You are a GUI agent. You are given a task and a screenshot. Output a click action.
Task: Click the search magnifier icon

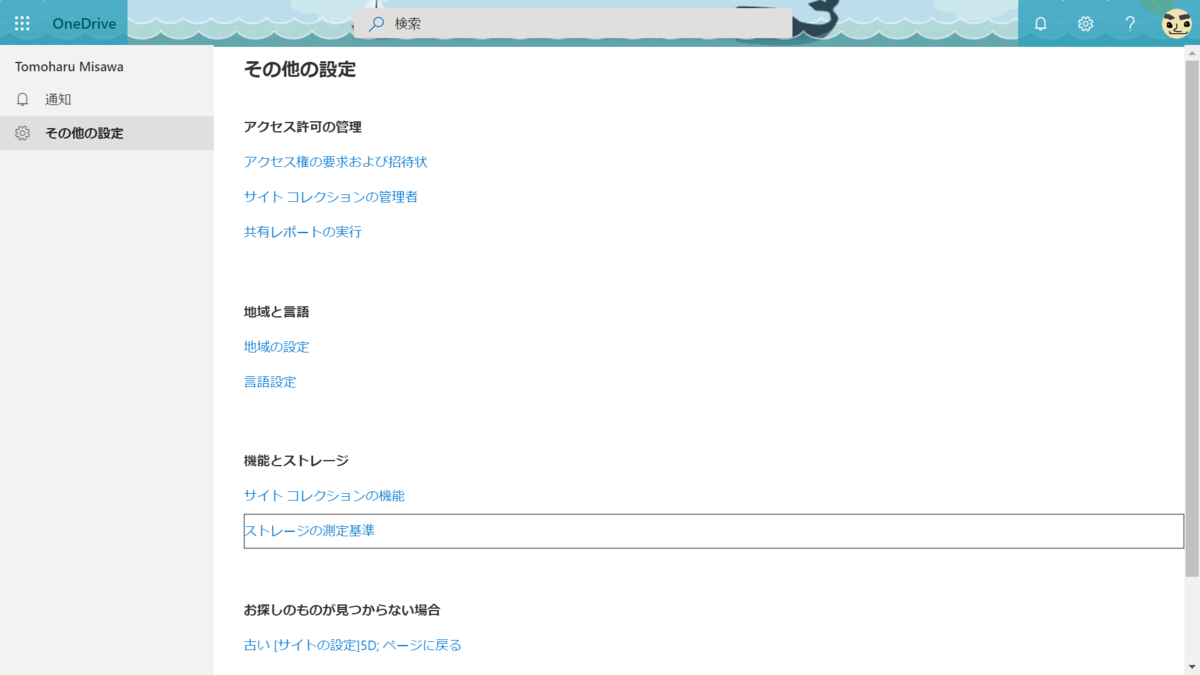coord(376,23)
